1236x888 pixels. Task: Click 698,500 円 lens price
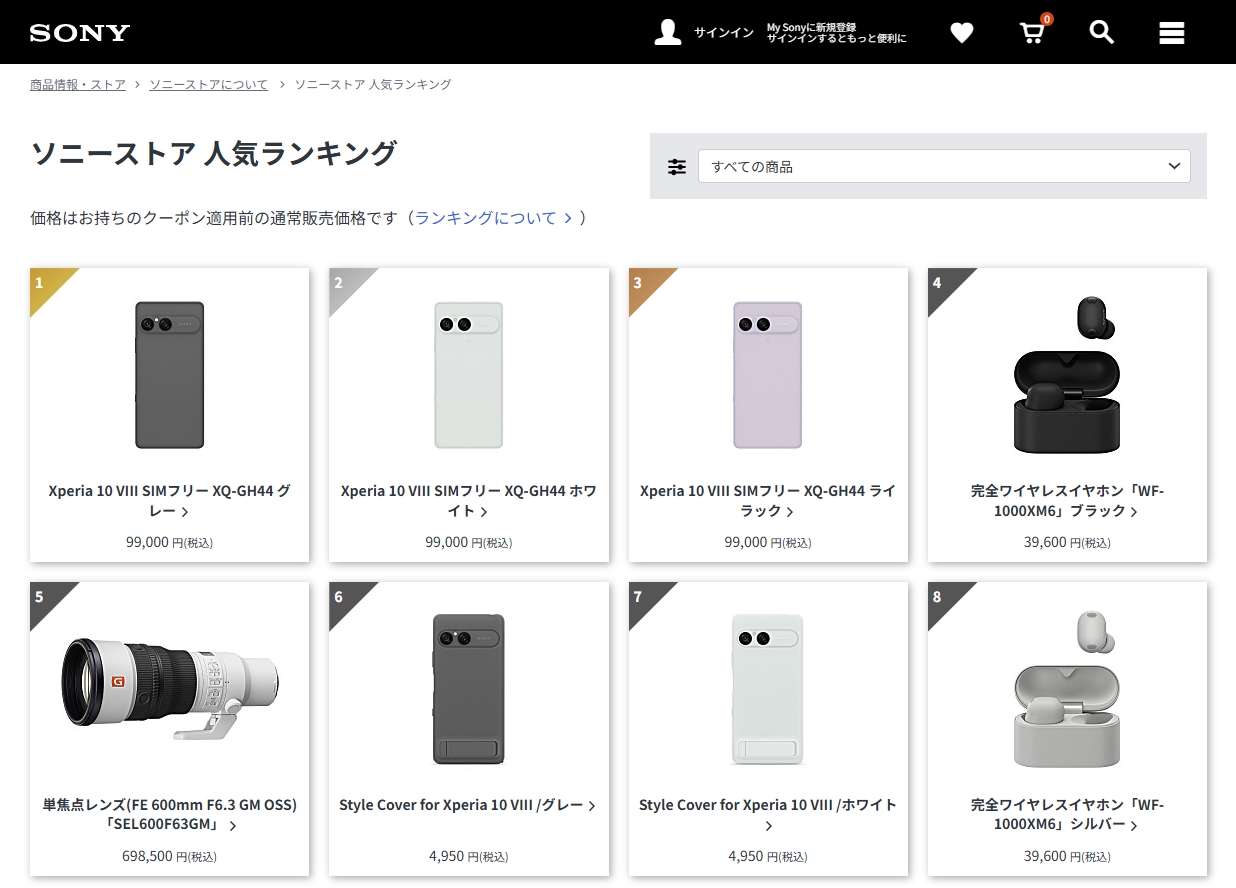pos(169,856)
